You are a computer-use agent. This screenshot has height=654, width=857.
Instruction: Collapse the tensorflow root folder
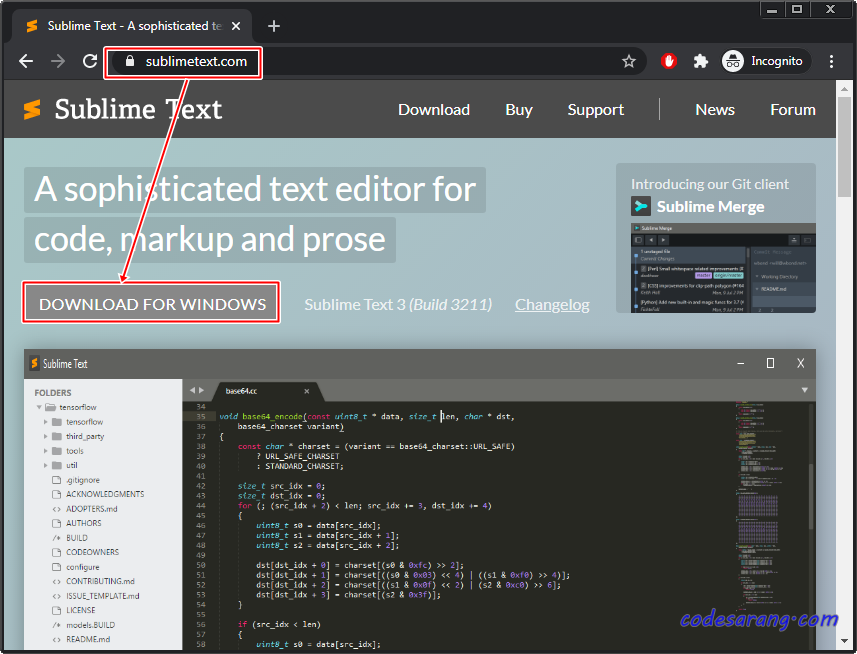click(x=39, y=407)
